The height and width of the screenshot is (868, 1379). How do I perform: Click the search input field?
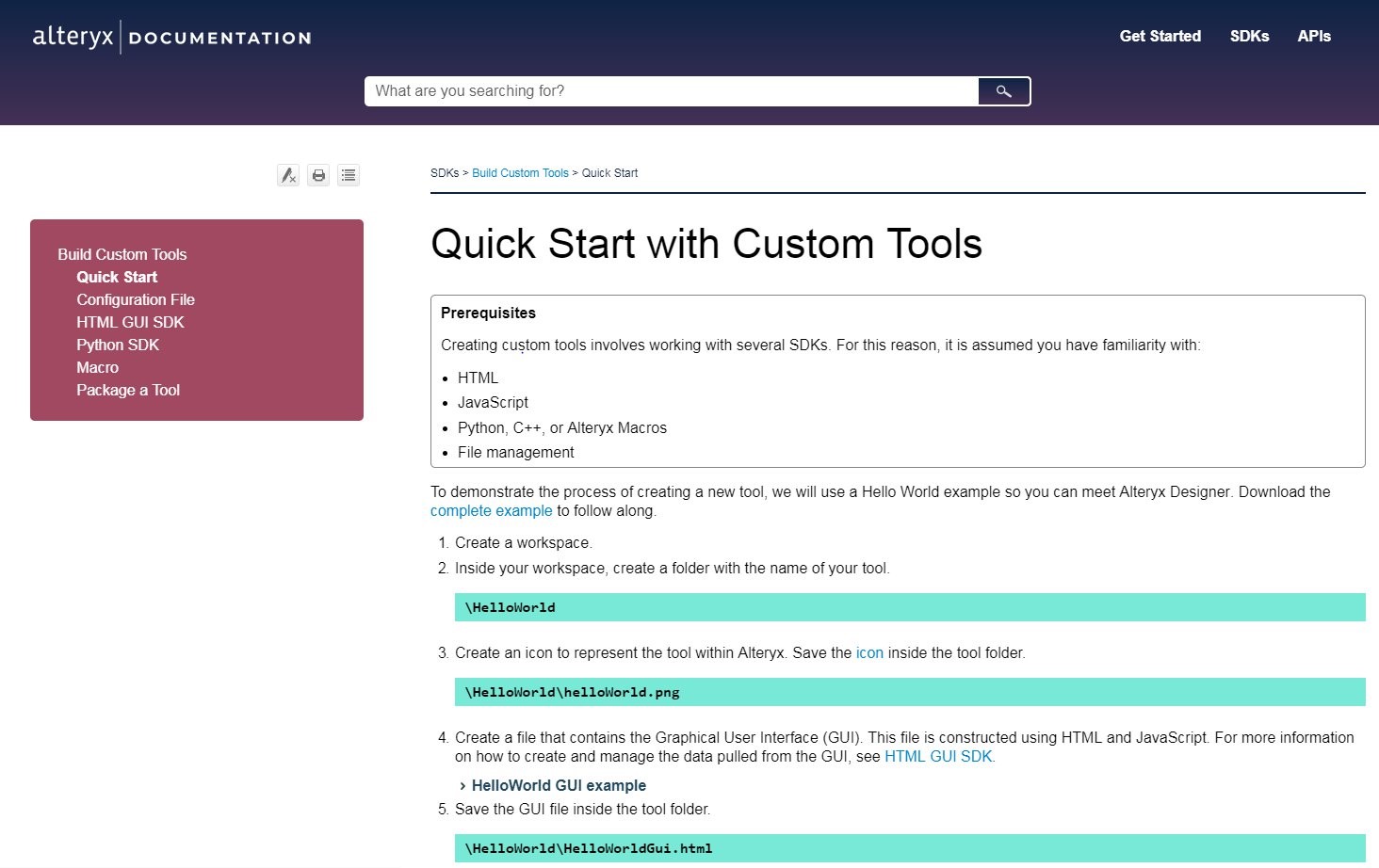click(x=671, y=91)
